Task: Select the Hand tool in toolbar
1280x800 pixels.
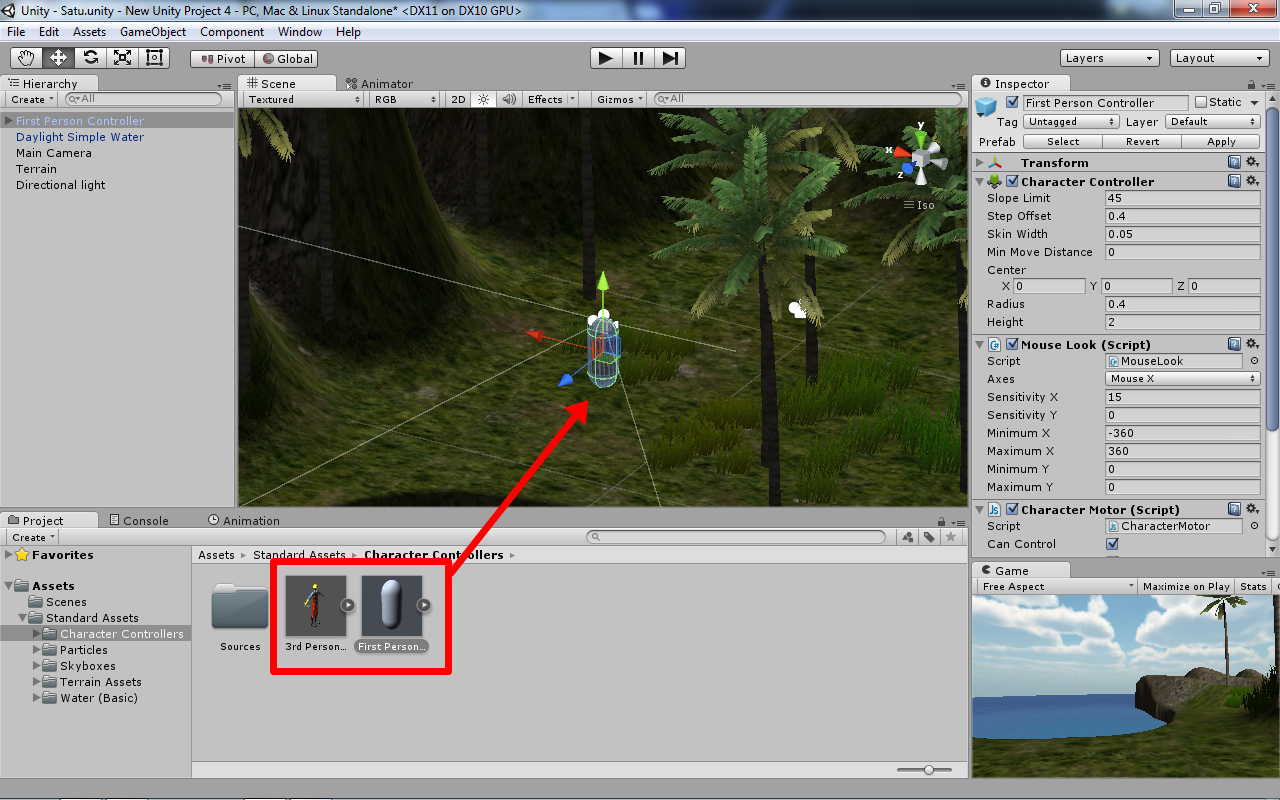Action: [x=27, y=58]
